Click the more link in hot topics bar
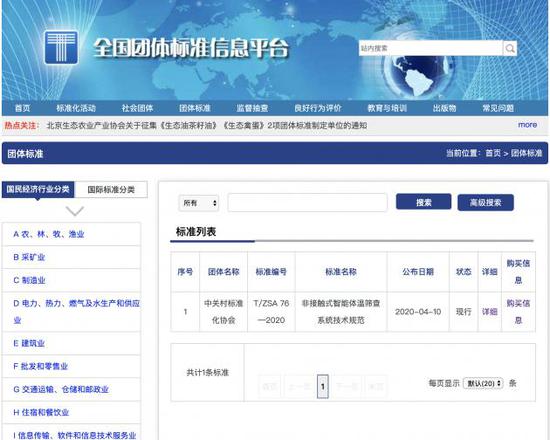This screenshot has height=440, width=550. coord(527,125)
